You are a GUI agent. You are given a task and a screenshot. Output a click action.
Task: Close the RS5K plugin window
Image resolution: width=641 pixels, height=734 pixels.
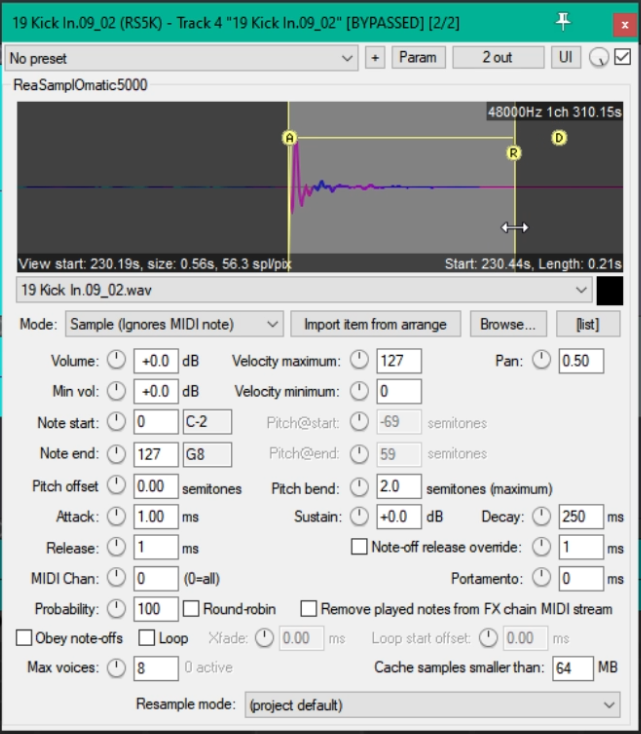pyautogui.click(x=625, y=25)
